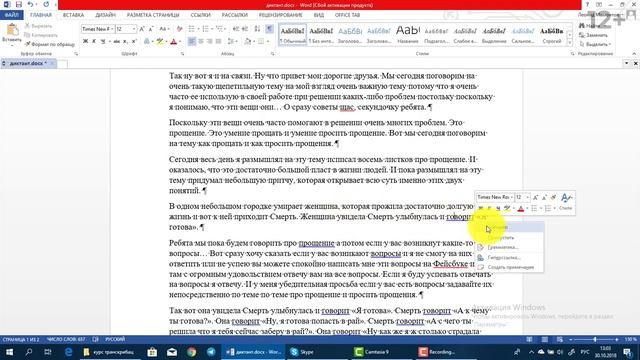Switch to the РАЗМЕТКА СТРАНИЦЫ tab

click(x=153, y=15)
